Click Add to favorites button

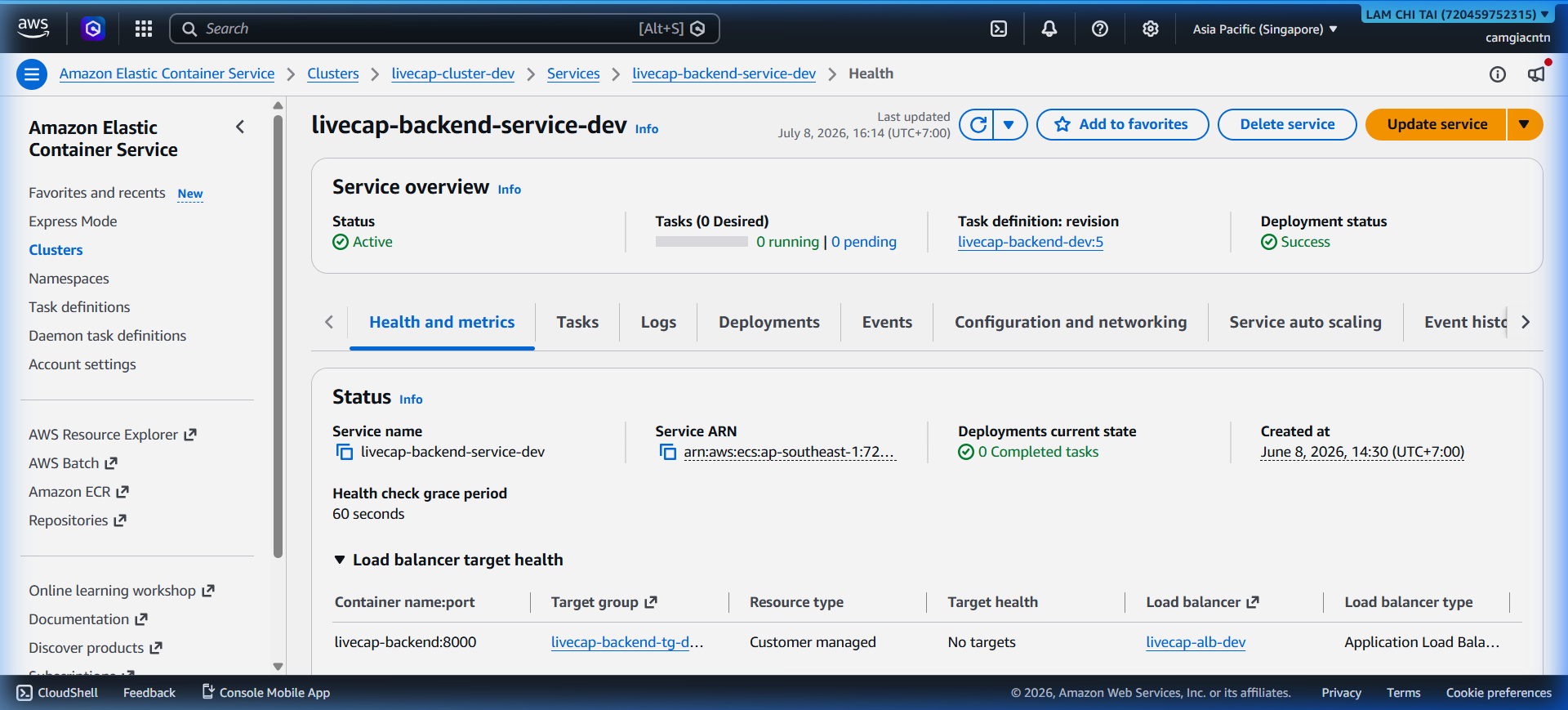coord(1122,124)
